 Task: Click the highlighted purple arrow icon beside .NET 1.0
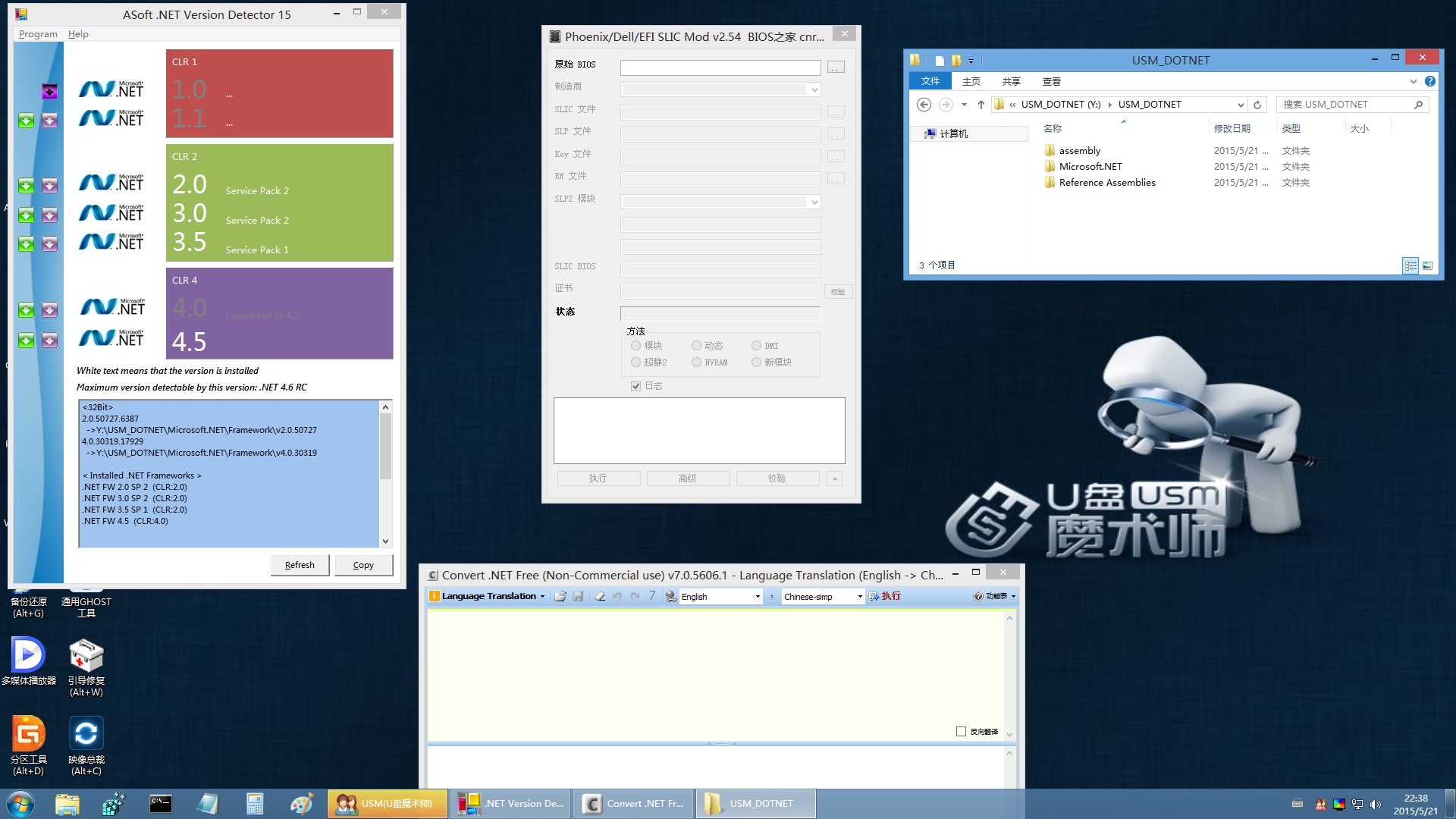pos(49,92)
